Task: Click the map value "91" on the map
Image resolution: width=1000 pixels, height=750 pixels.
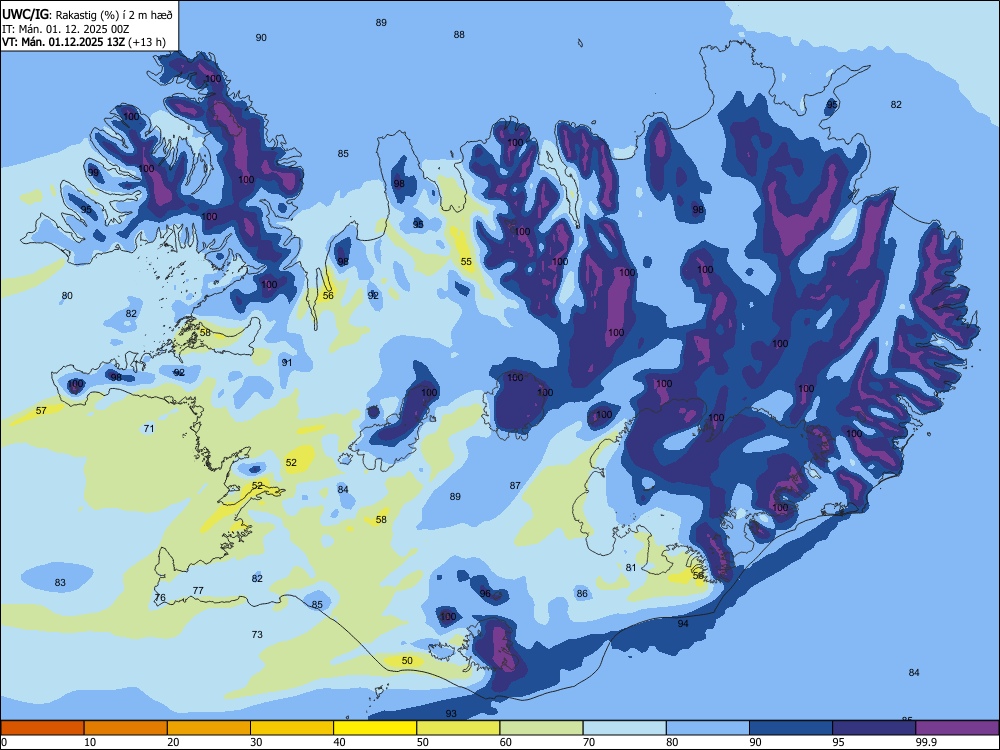Action: coord(287,362)
